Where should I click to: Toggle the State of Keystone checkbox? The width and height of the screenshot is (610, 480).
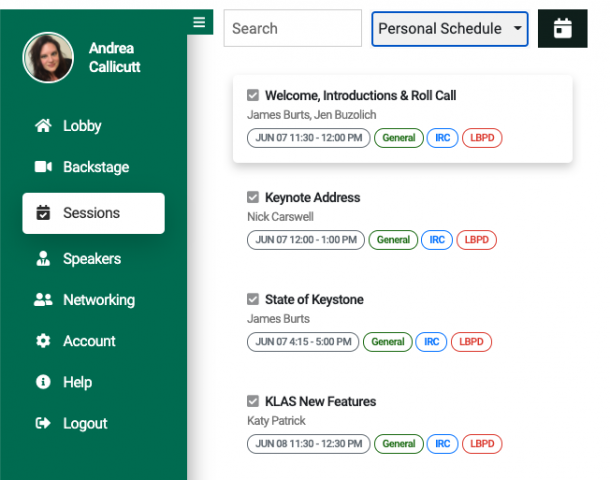[253, 300]
